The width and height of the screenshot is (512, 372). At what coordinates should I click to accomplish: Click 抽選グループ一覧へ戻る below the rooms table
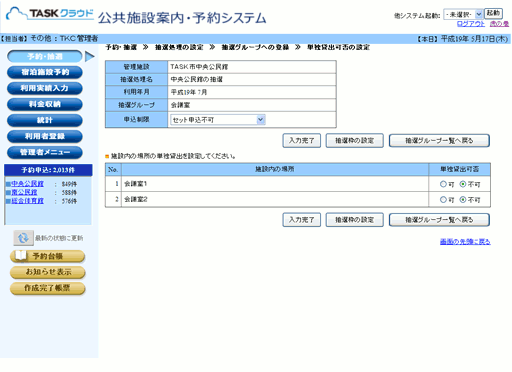click(x=439, y=220)
